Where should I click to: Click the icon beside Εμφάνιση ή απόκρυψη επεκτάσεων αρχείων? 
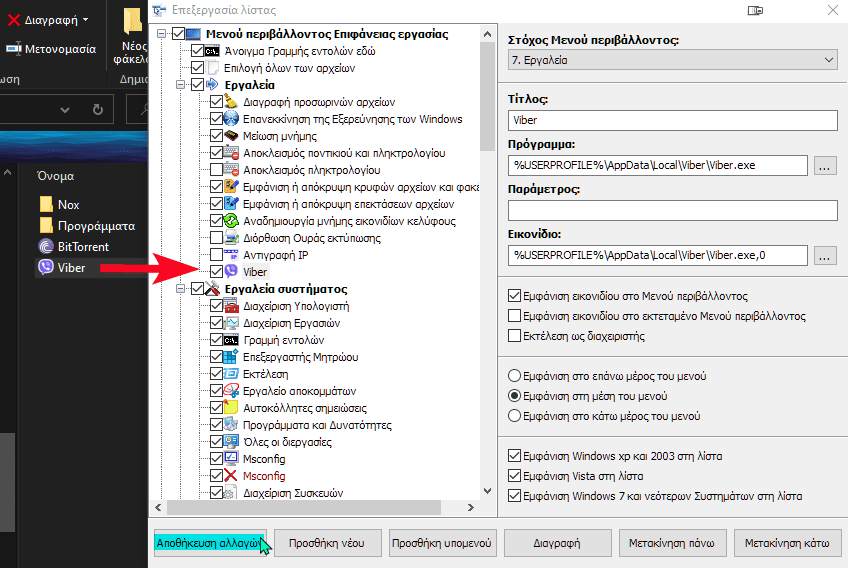pos(231,204)
